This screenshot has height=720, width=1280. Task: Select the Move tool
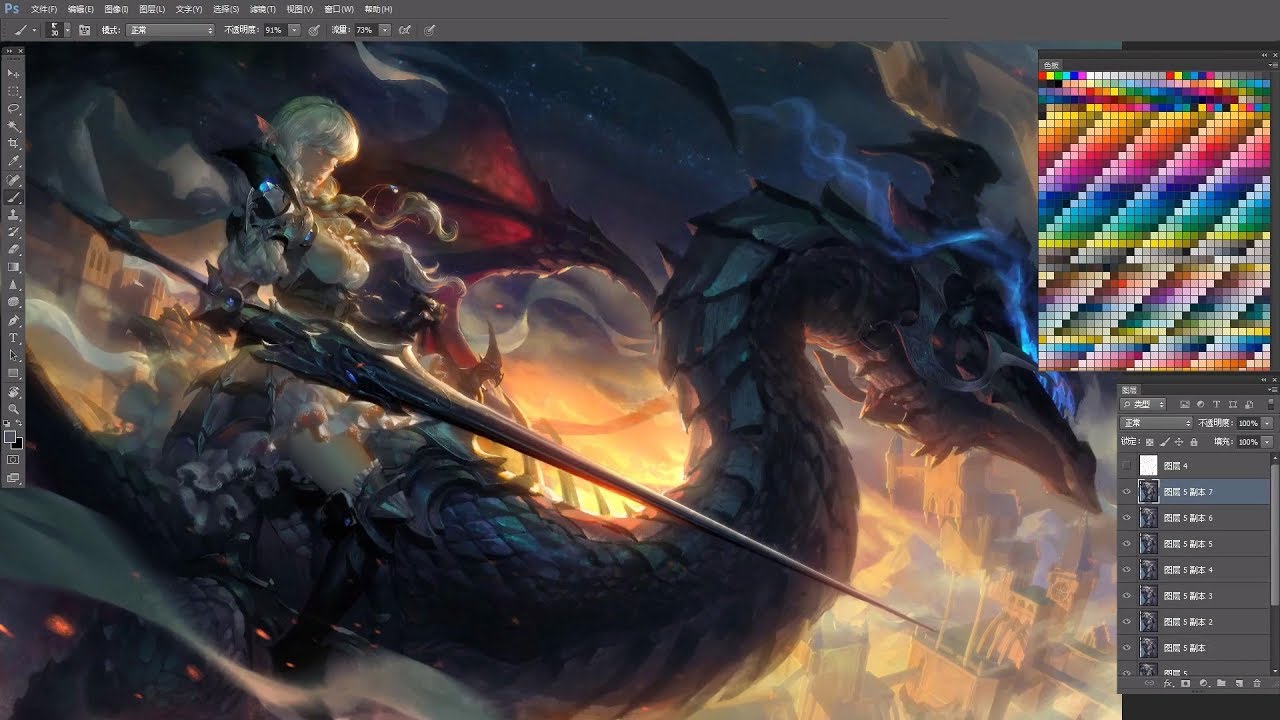(13, 73)
